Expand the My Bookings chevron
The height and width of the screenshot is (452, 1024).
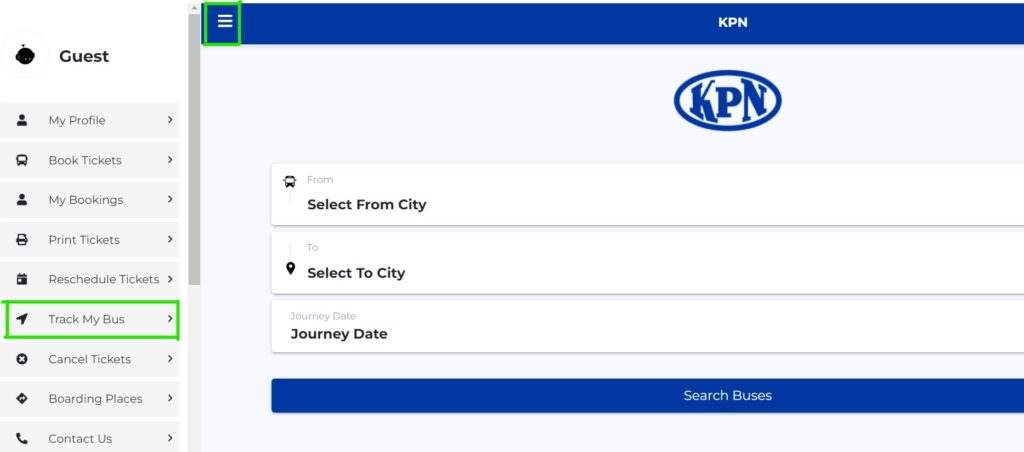[x=170, y=199]
